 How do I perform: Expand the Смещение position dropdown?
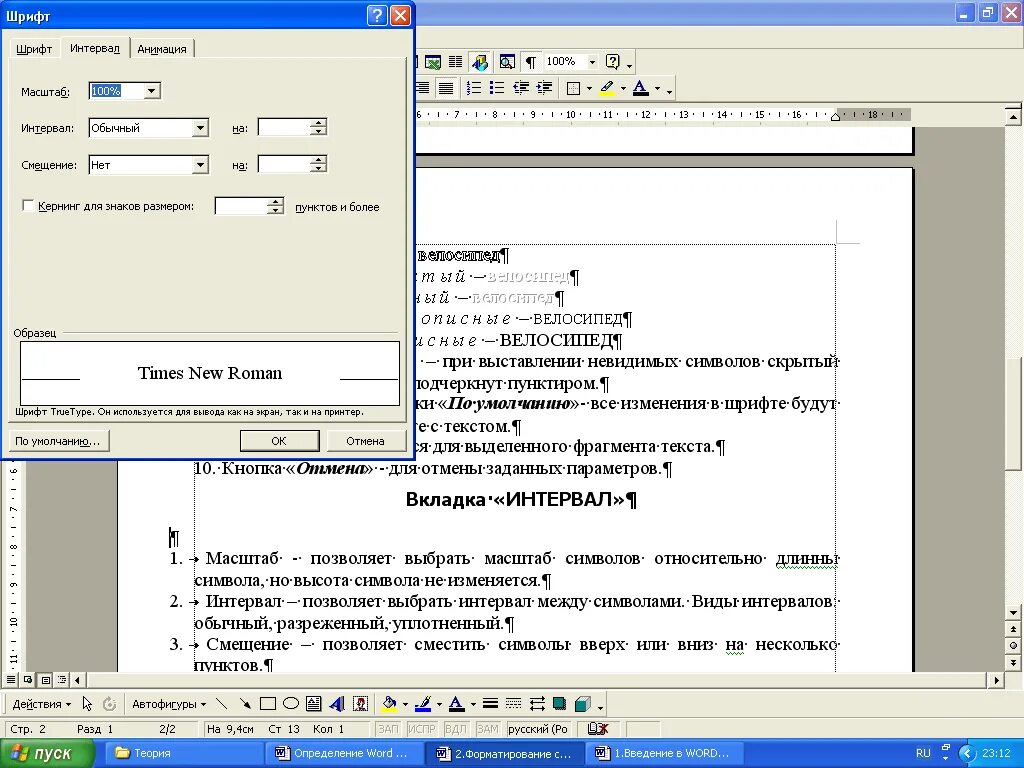[200, 165]
